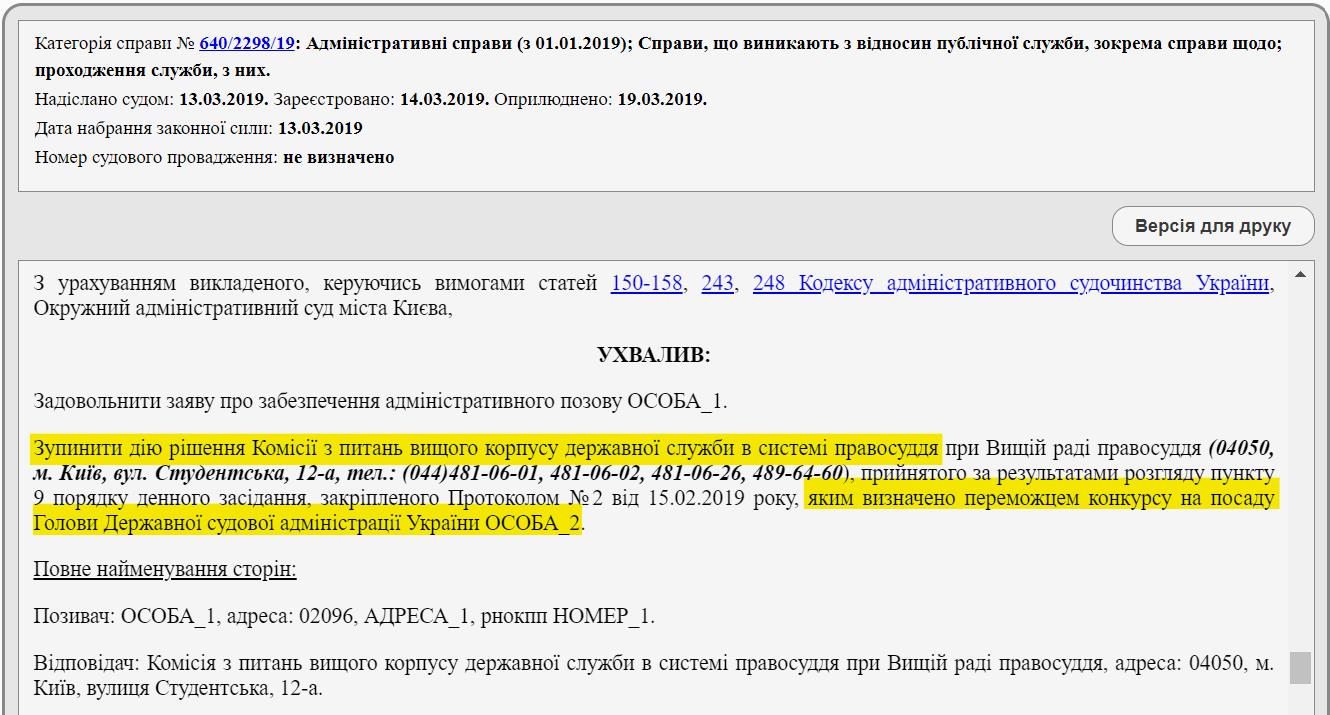Click the не визначено proceeding number value
Viewport: 1330px width, 715px height.
(338, 157)
